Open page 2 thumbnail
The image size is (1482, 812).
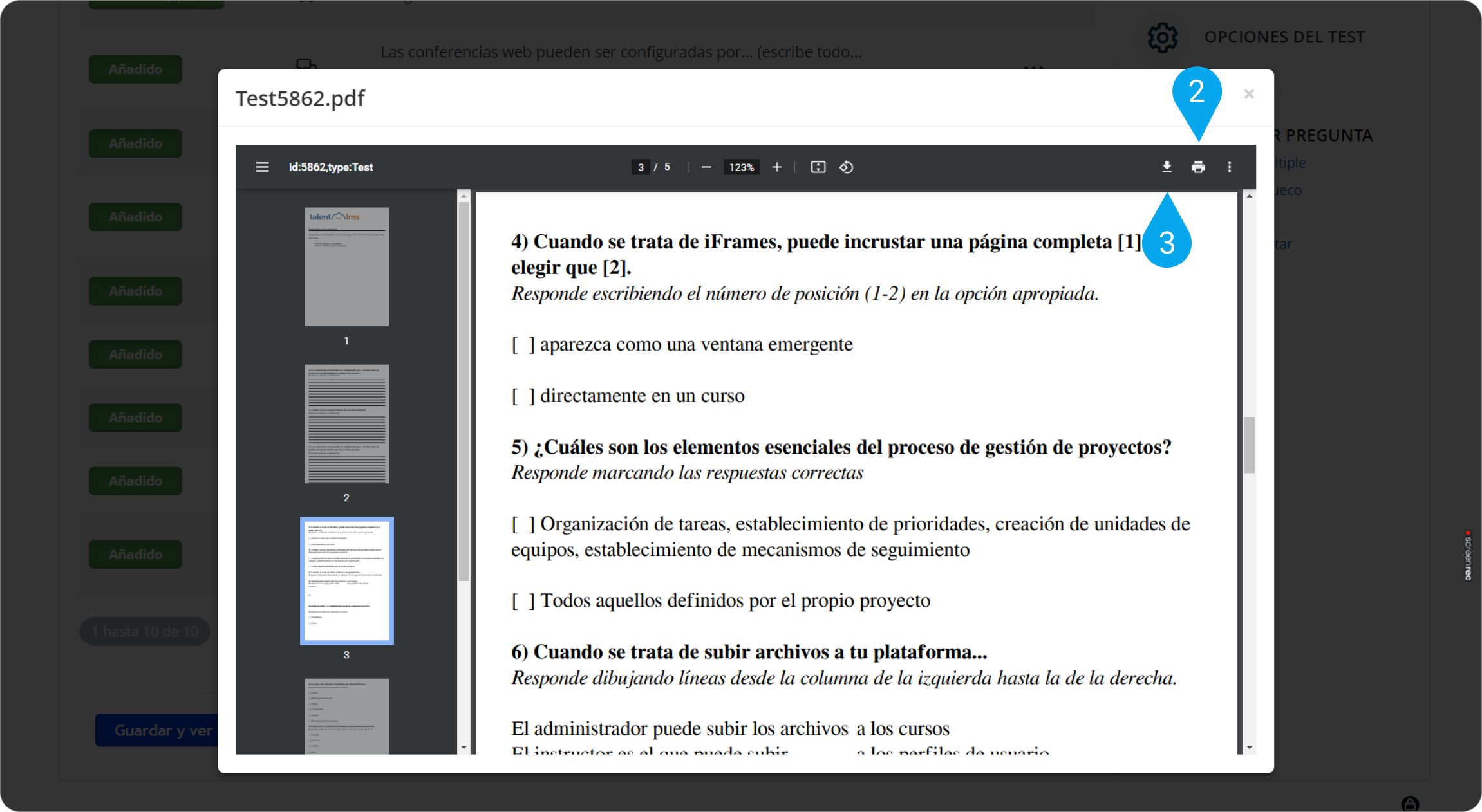[346, 424]
